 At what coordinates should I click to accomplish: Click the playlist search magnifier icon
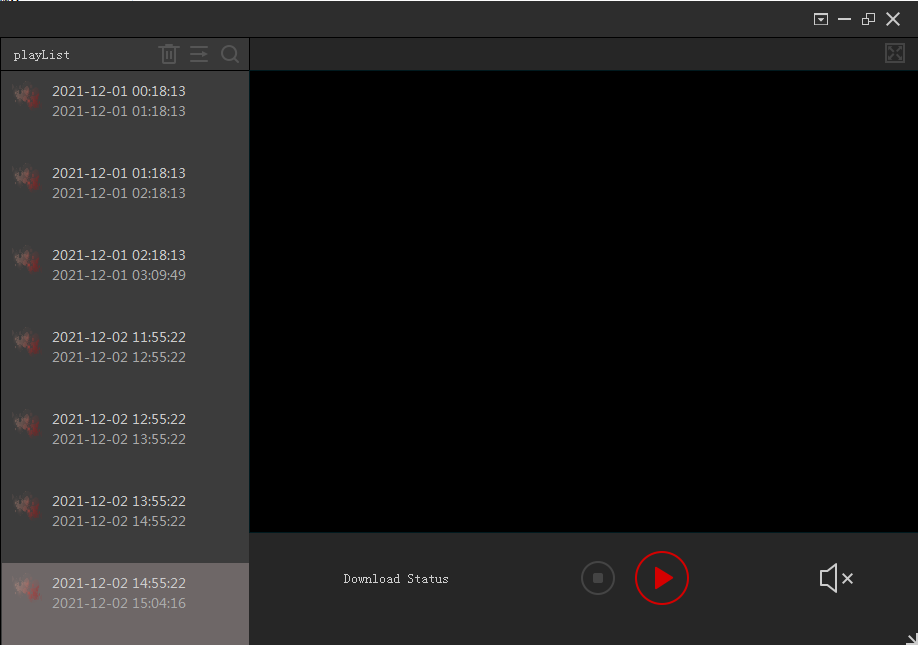[x=230, y=54]
